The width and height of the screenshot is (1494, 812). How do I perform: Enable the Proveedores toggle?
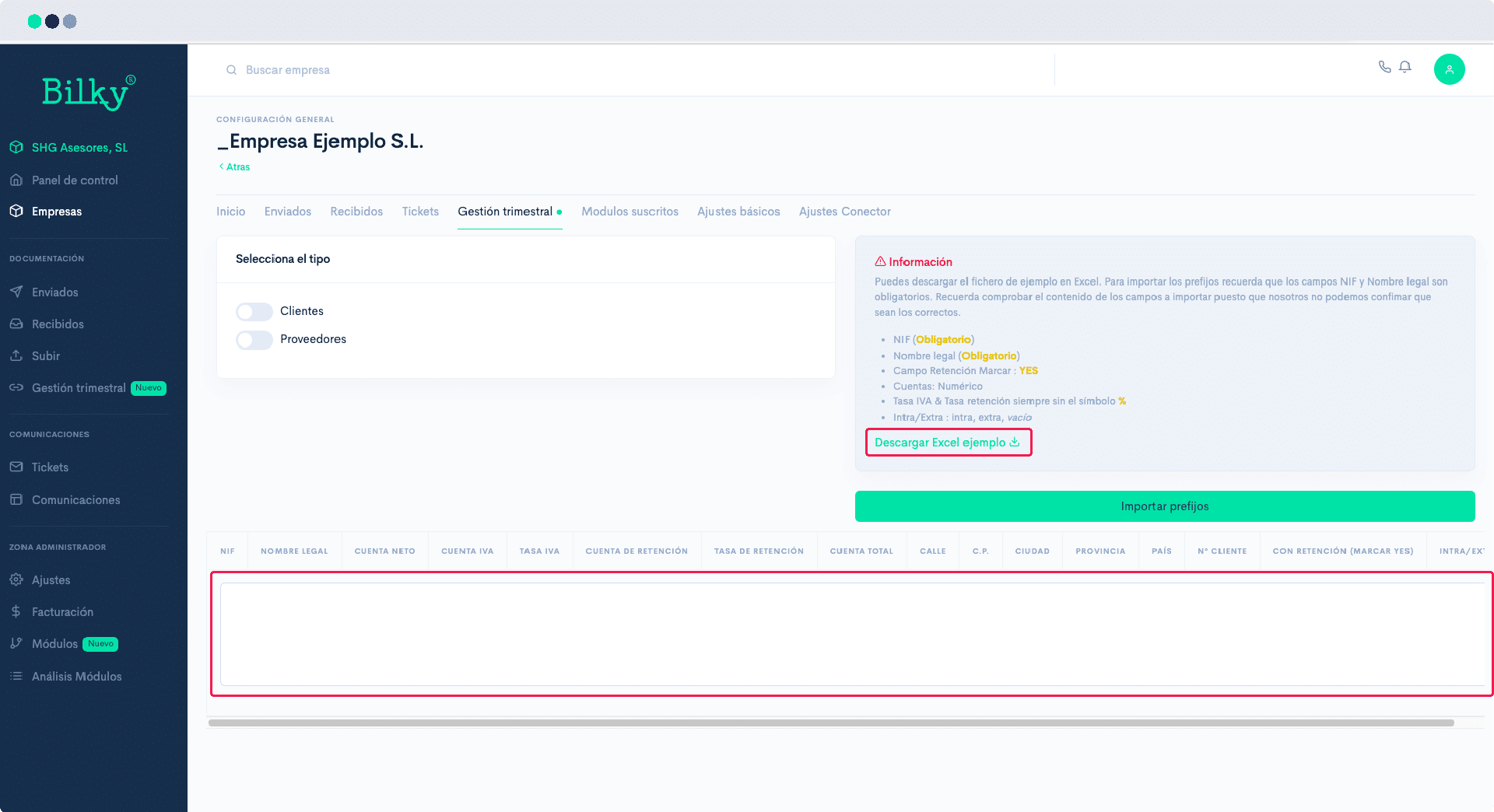click(254, 340)
